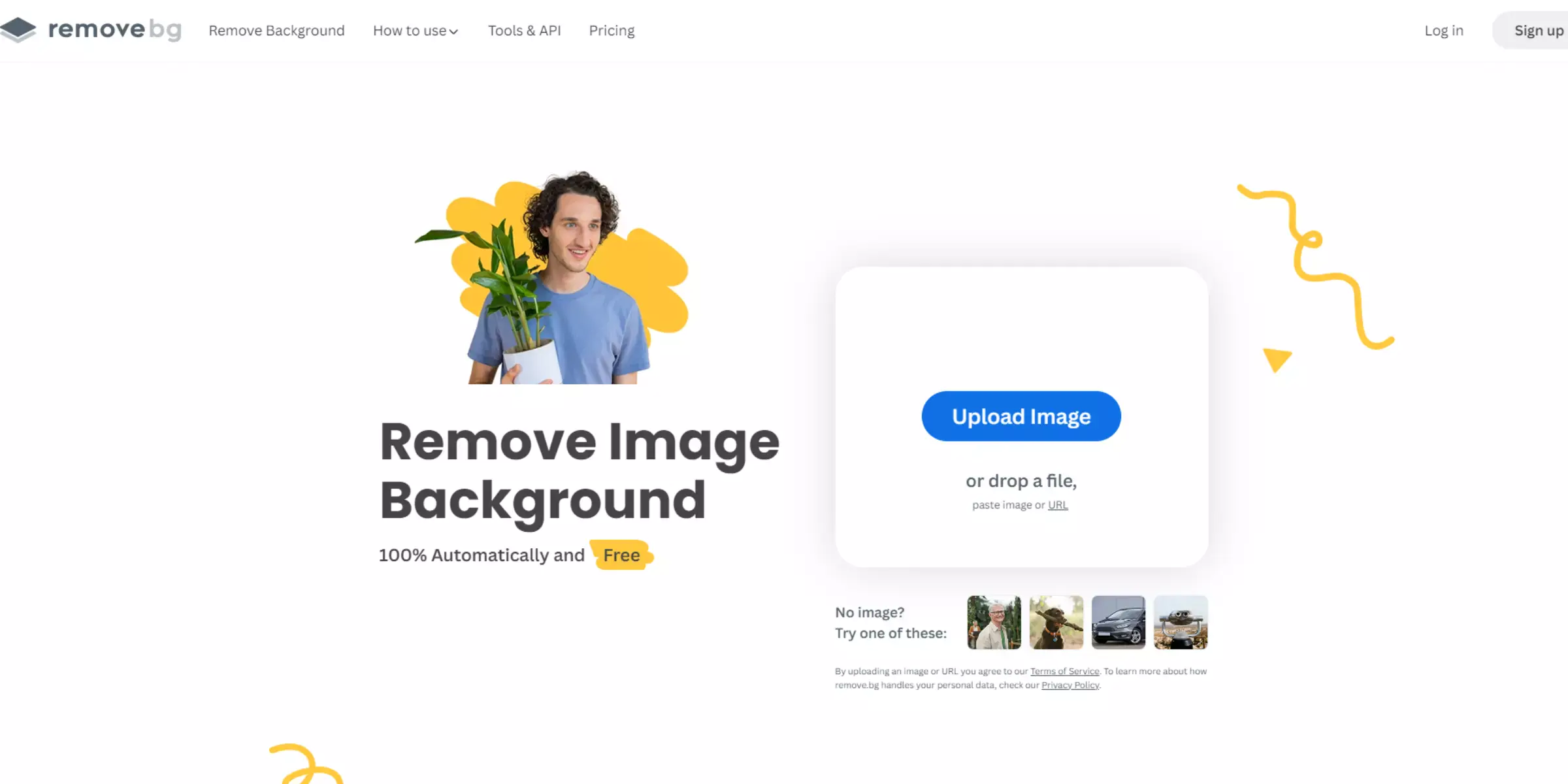The height and width of the screenshot is (784, 1568).
Task: Click the Pricing menu item
Action: click(611, 30)
